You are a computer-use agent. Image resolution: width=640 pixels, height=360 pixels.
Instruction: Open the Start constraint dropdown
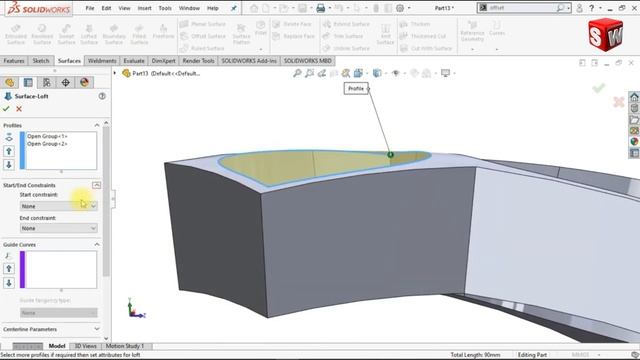tap(59, 206)
